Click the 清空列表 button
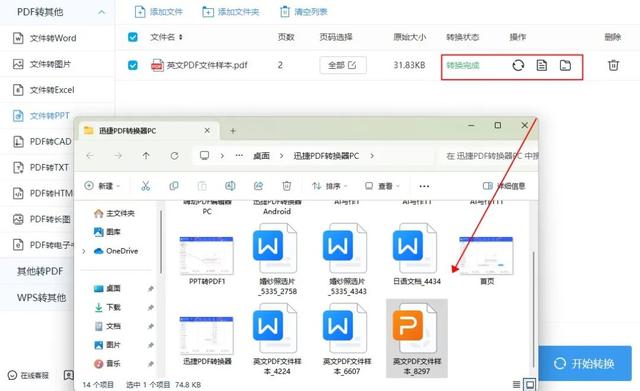 [x=303, y=12]
